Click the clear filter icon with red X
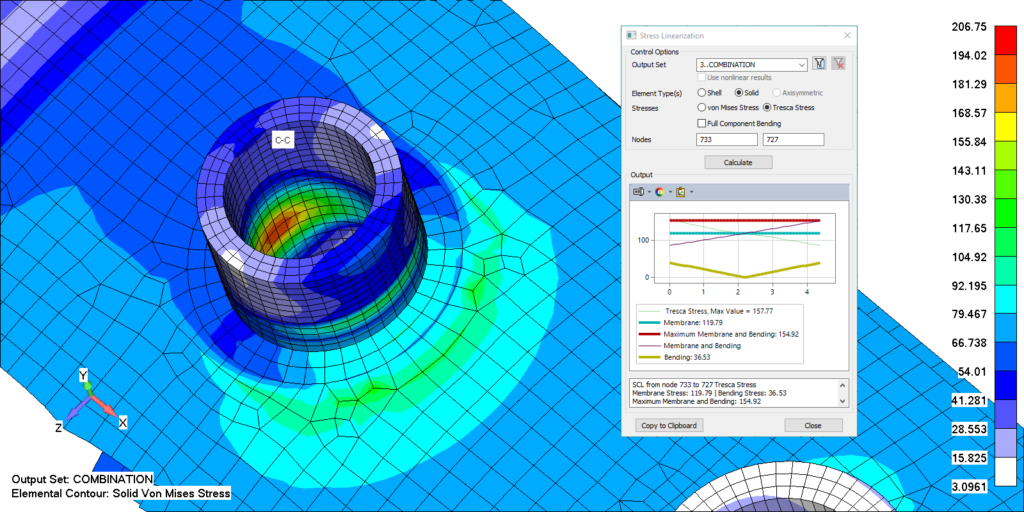The image size is (1024, 512). coord(839,64)
